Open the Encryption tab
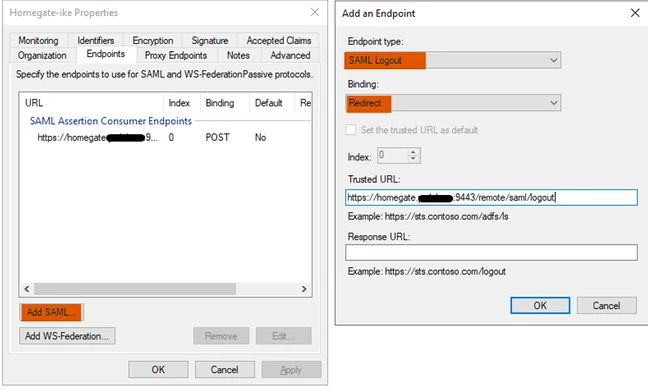The height and width of the screenshot is (390, 648). pos(152,40)
